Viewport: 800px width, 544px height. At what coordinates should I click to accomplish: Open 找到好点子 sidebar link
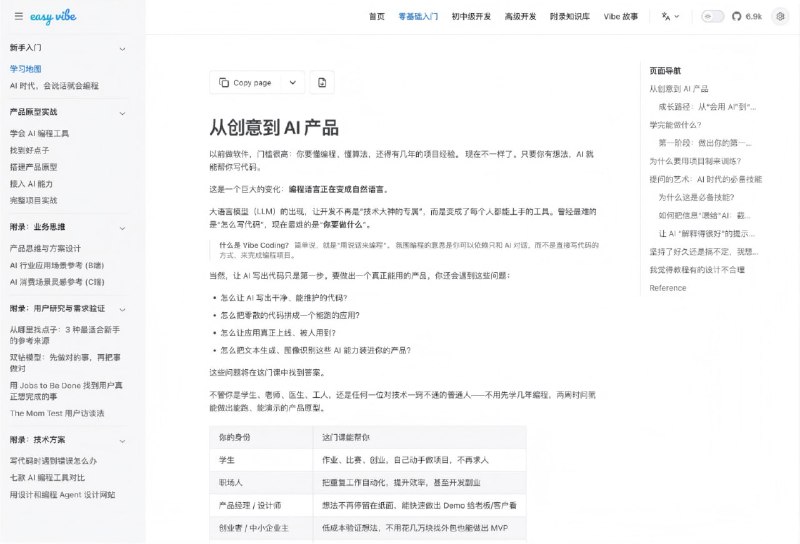pyautogui.click(x=30, y=150)
